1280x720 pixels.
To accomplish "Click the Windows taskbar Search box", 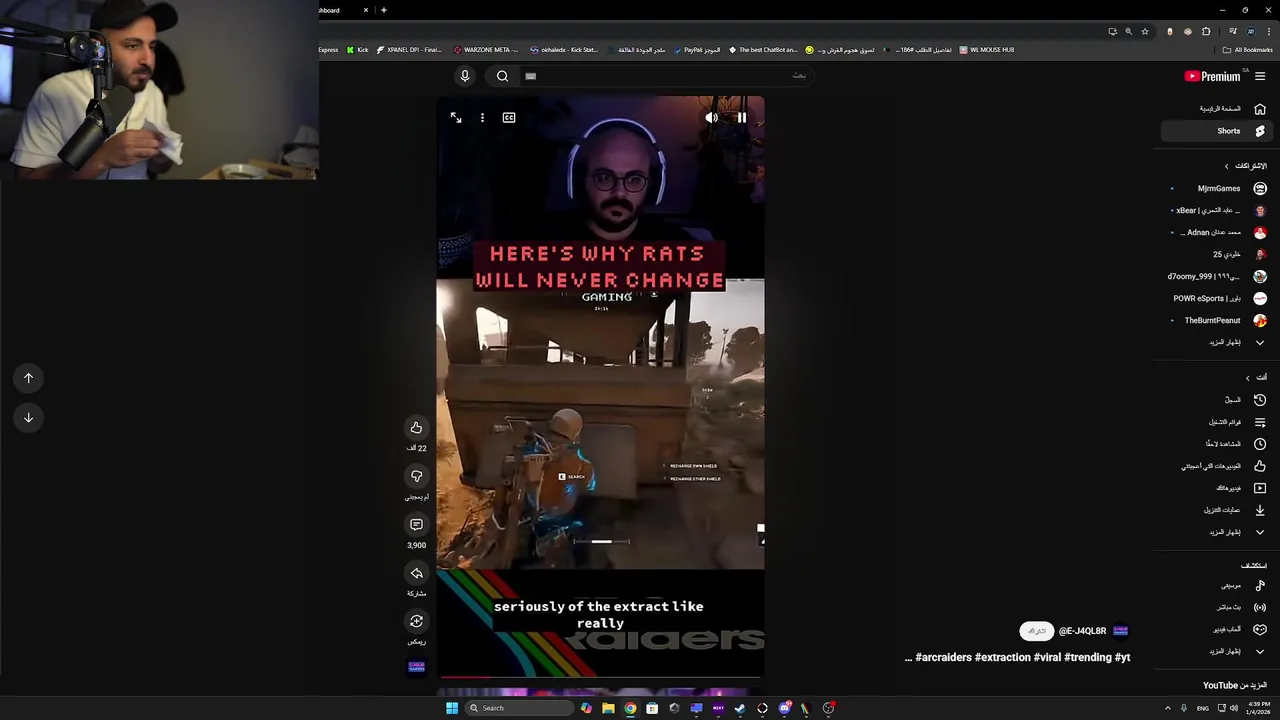I will tap(521, 708).
